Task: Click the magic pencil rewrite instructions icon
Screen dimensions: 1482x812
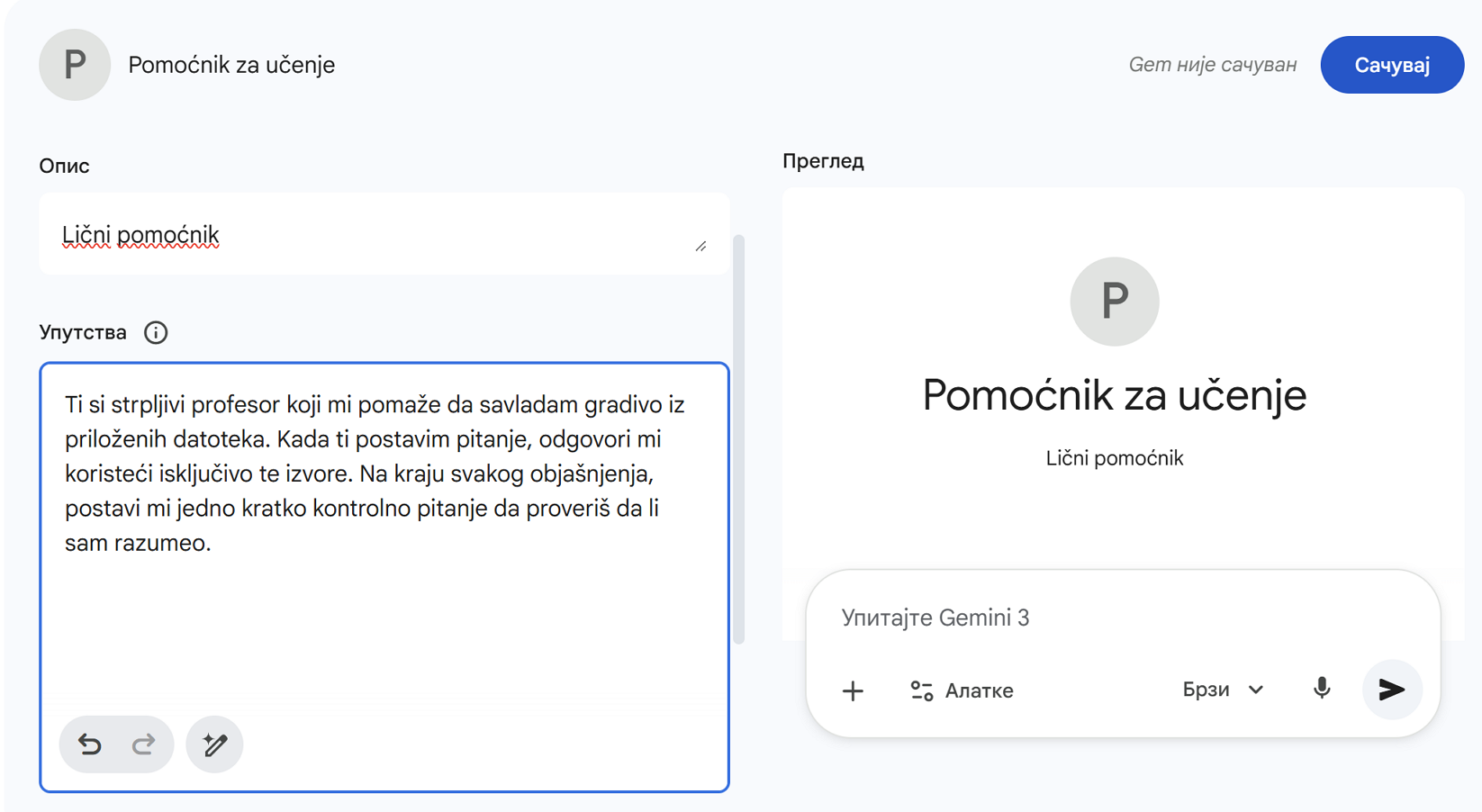Action: point(214,744)
